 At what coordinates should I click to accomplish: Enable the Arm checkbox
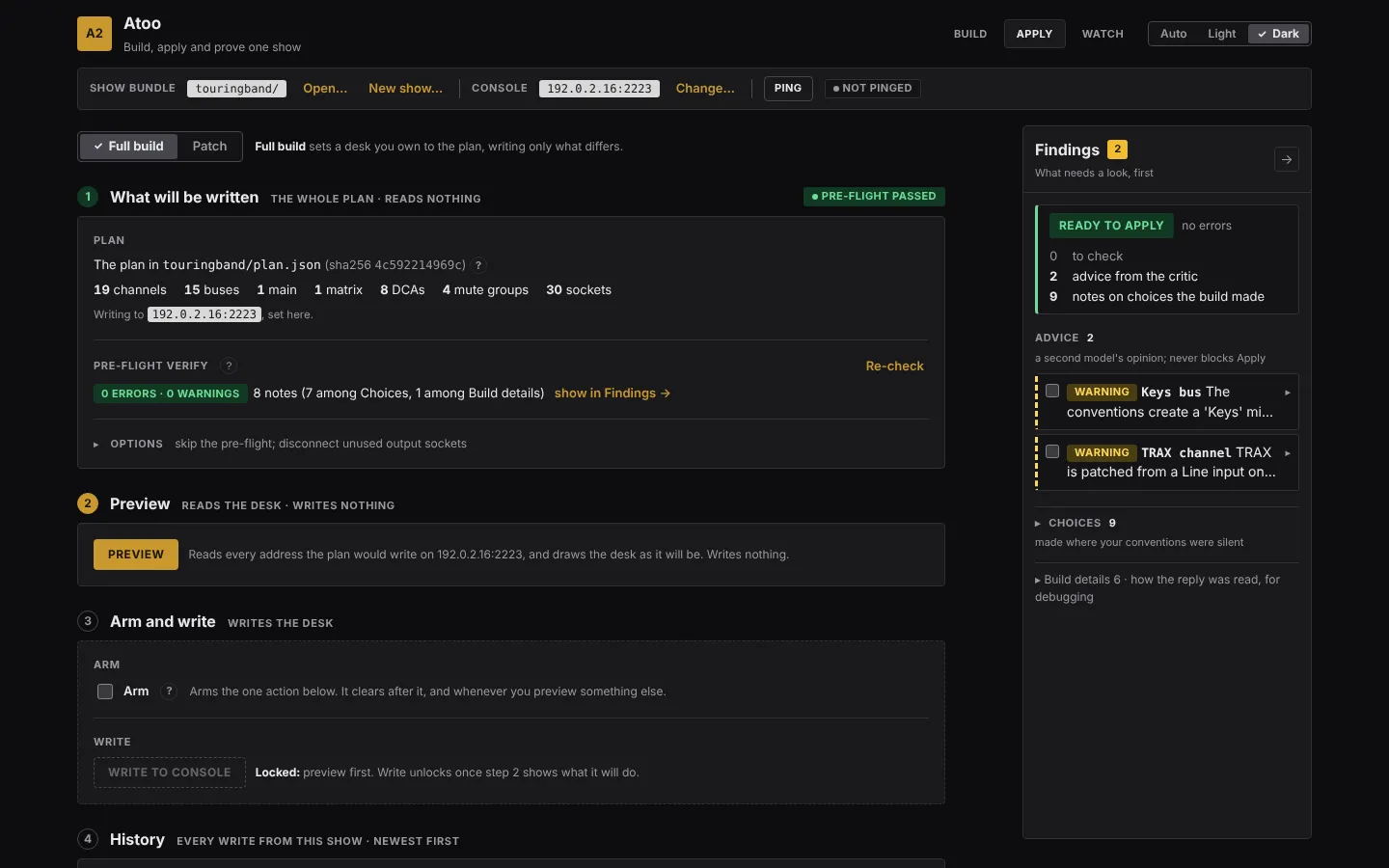(105, 692)
